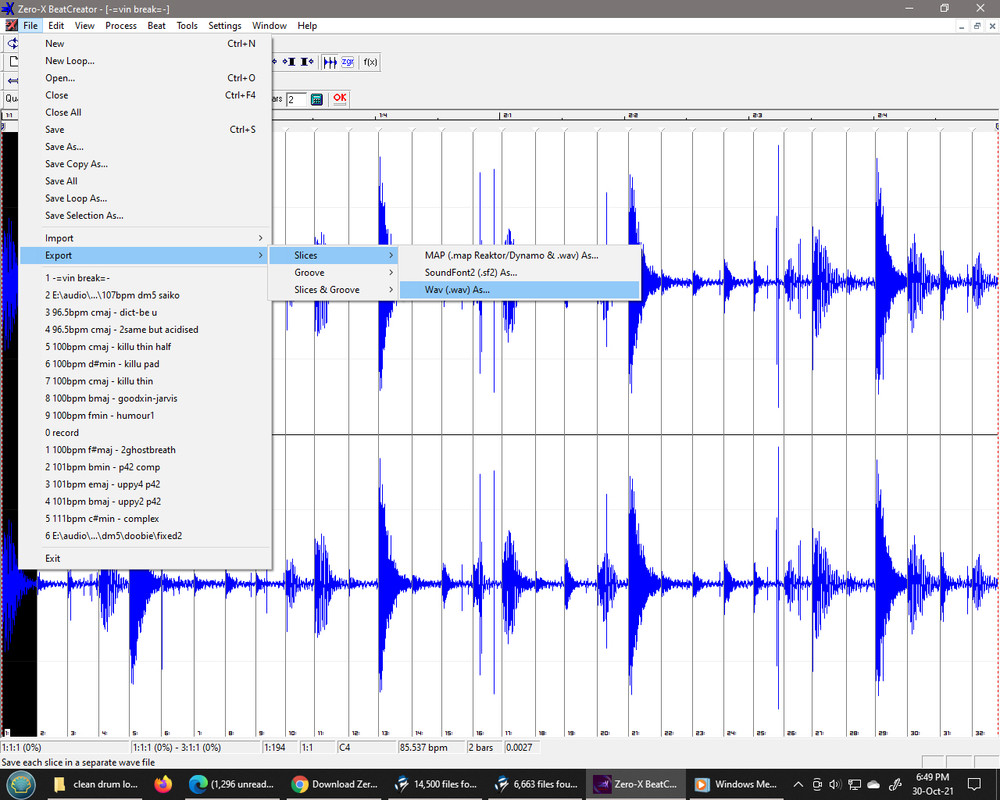Screen dimensions: 1000x800
Task: Click the OneDrive cloud tray icon
Action: [874, 784]
